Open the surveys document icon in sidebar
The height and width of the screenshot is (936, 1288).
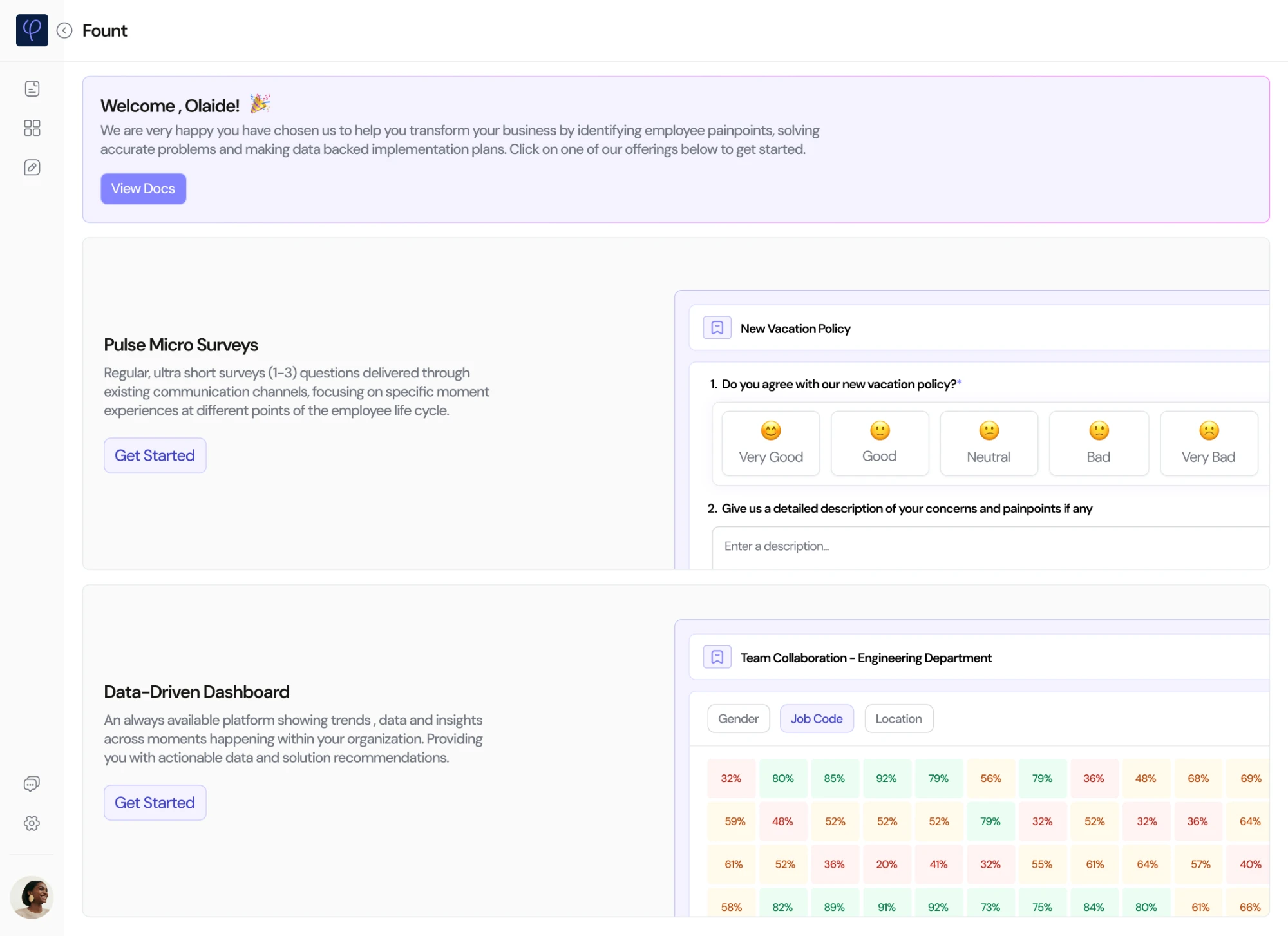pyautogui.click(x=32, y=88)
